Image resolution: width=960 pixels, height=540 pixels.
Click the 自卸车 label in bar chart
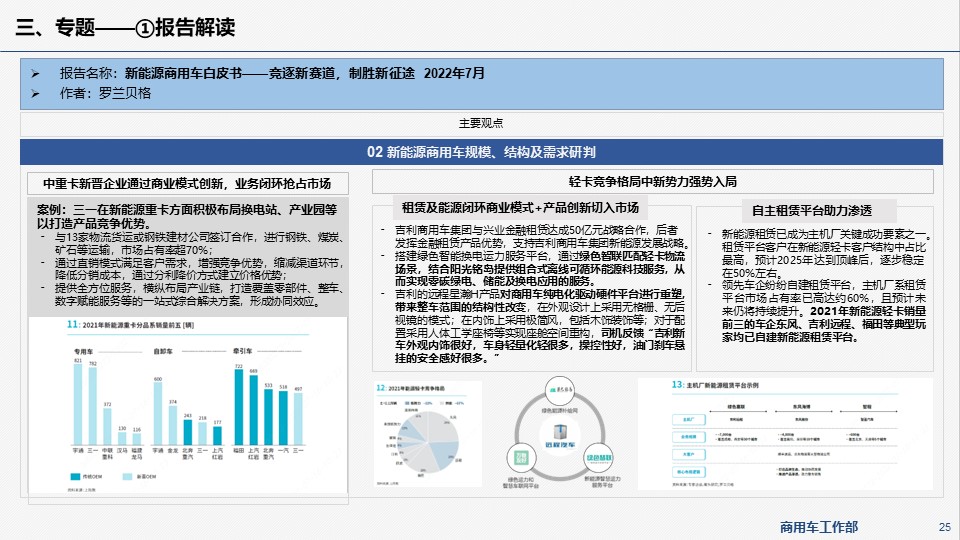[x=163, y=351]
